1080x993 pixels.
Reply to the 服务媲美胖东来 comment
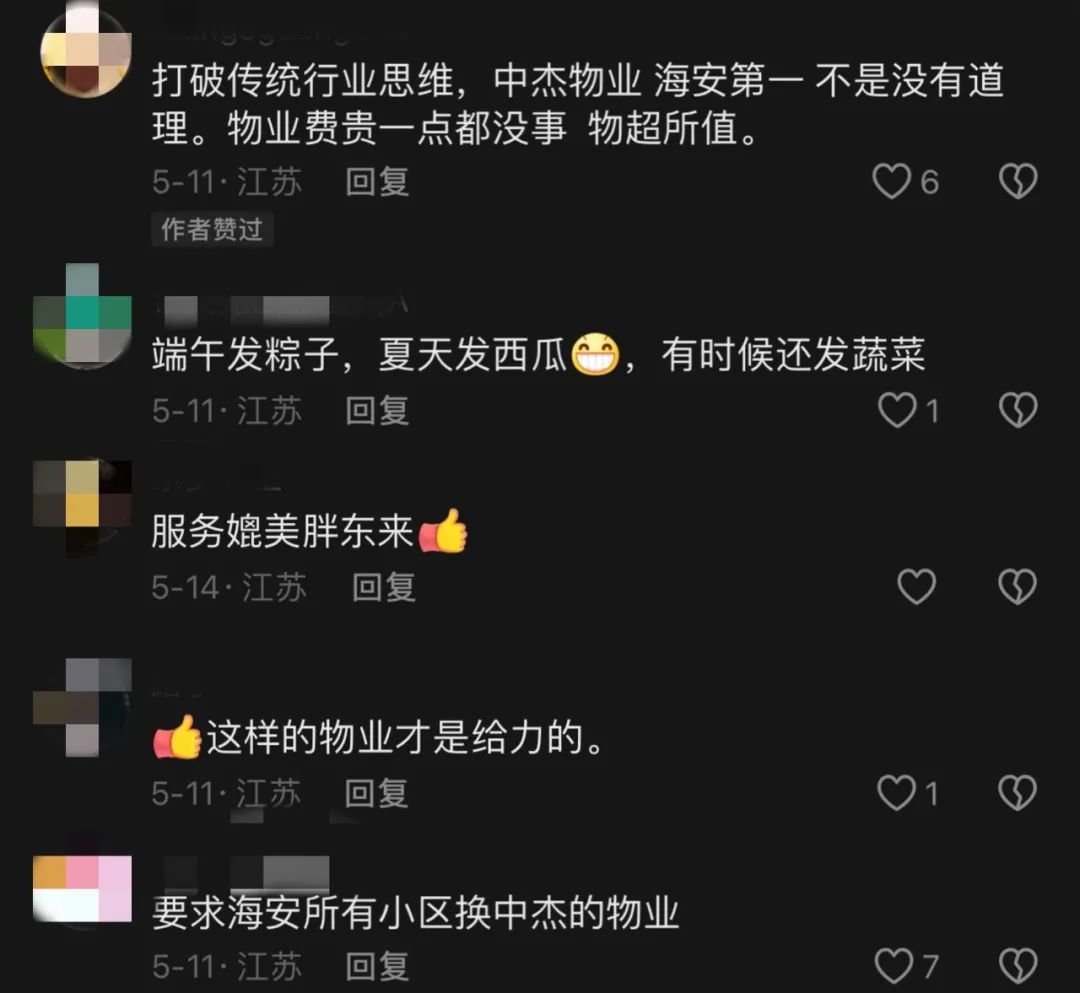click(x=384, y=587)
